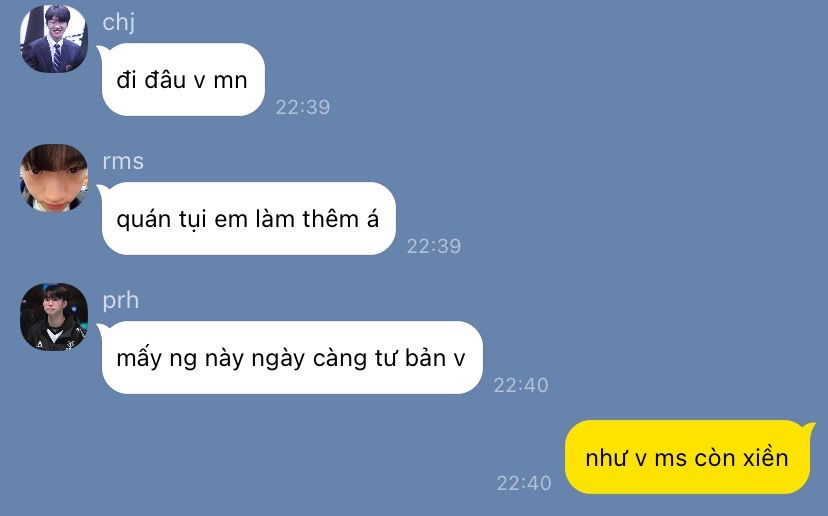Click the sender name prh
This screenshot has width=828, height=516.
121,301
